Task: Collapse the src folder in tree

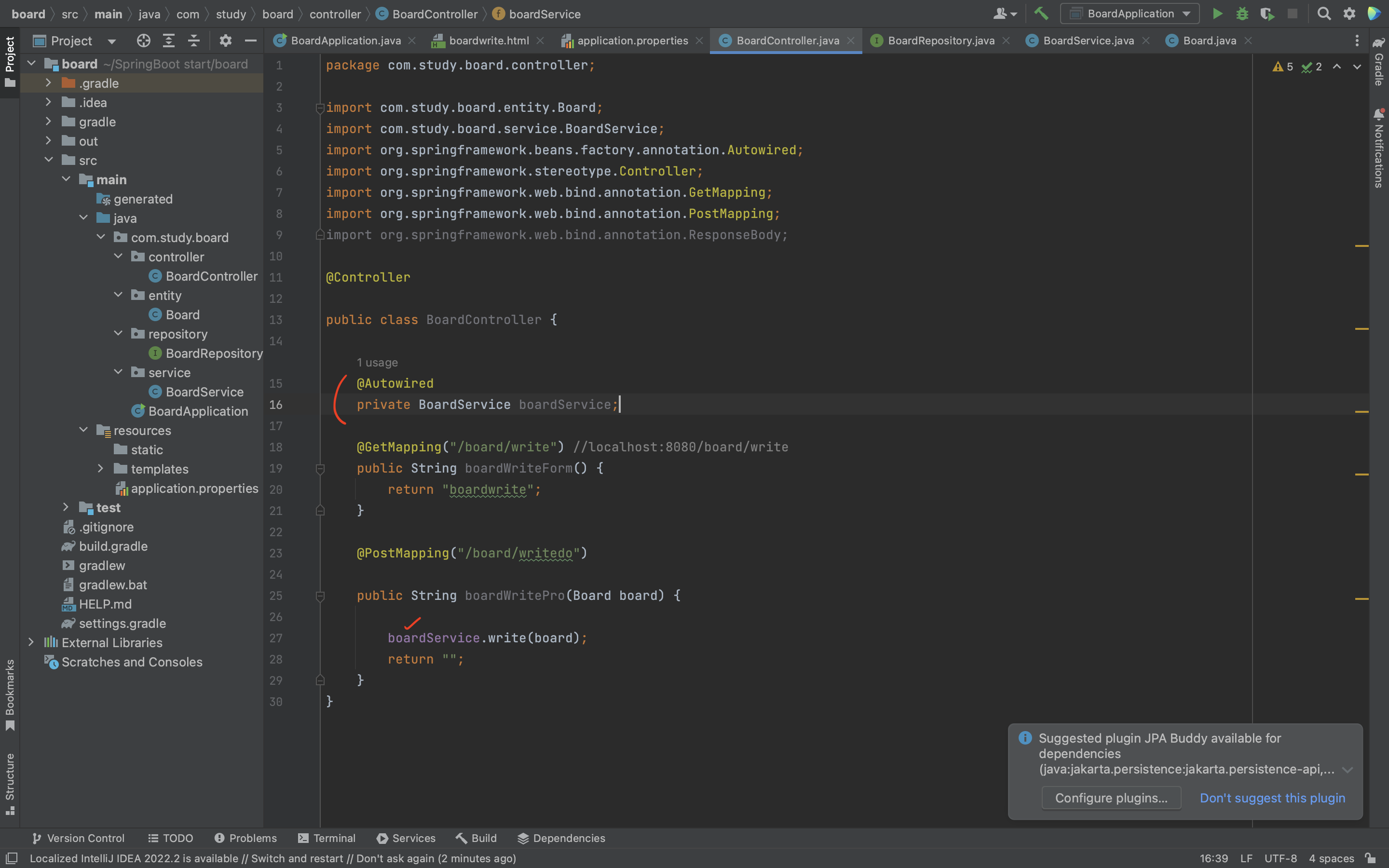Action: click(49, 160)
